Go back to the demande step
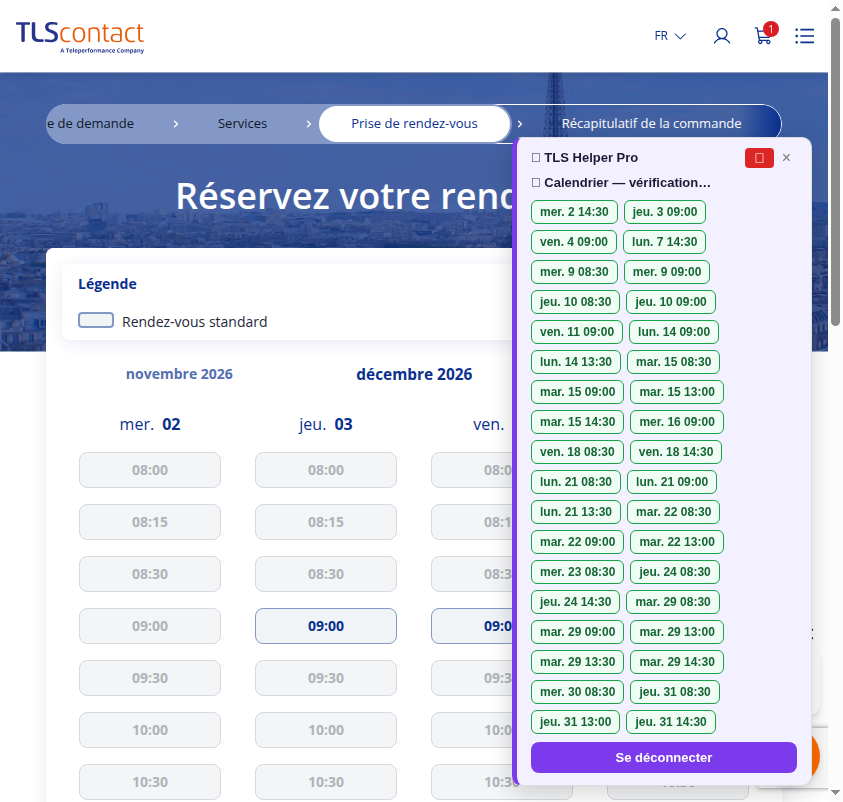843x802 pixels. tap(90, 124)
